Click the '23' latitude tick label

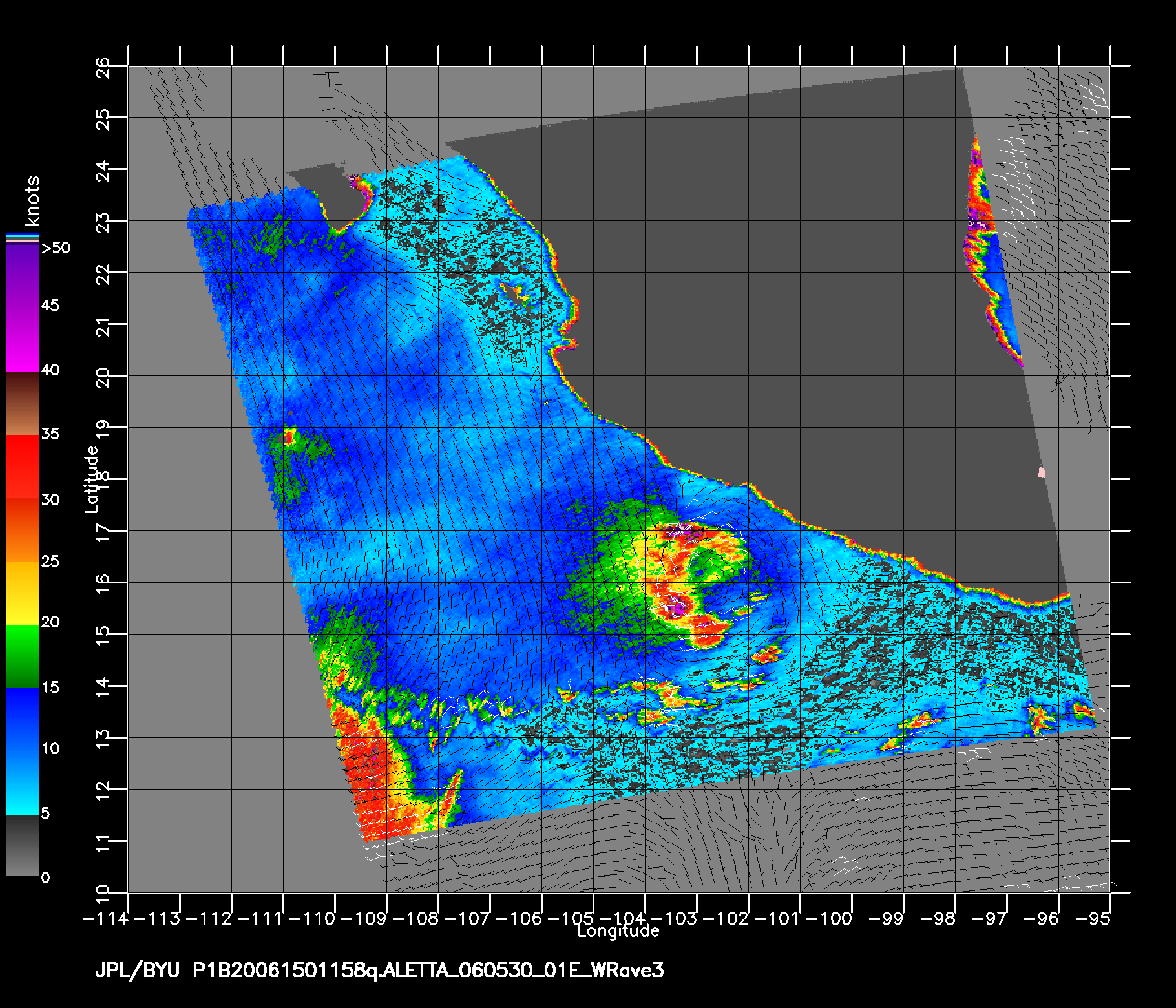pos(103,222)
